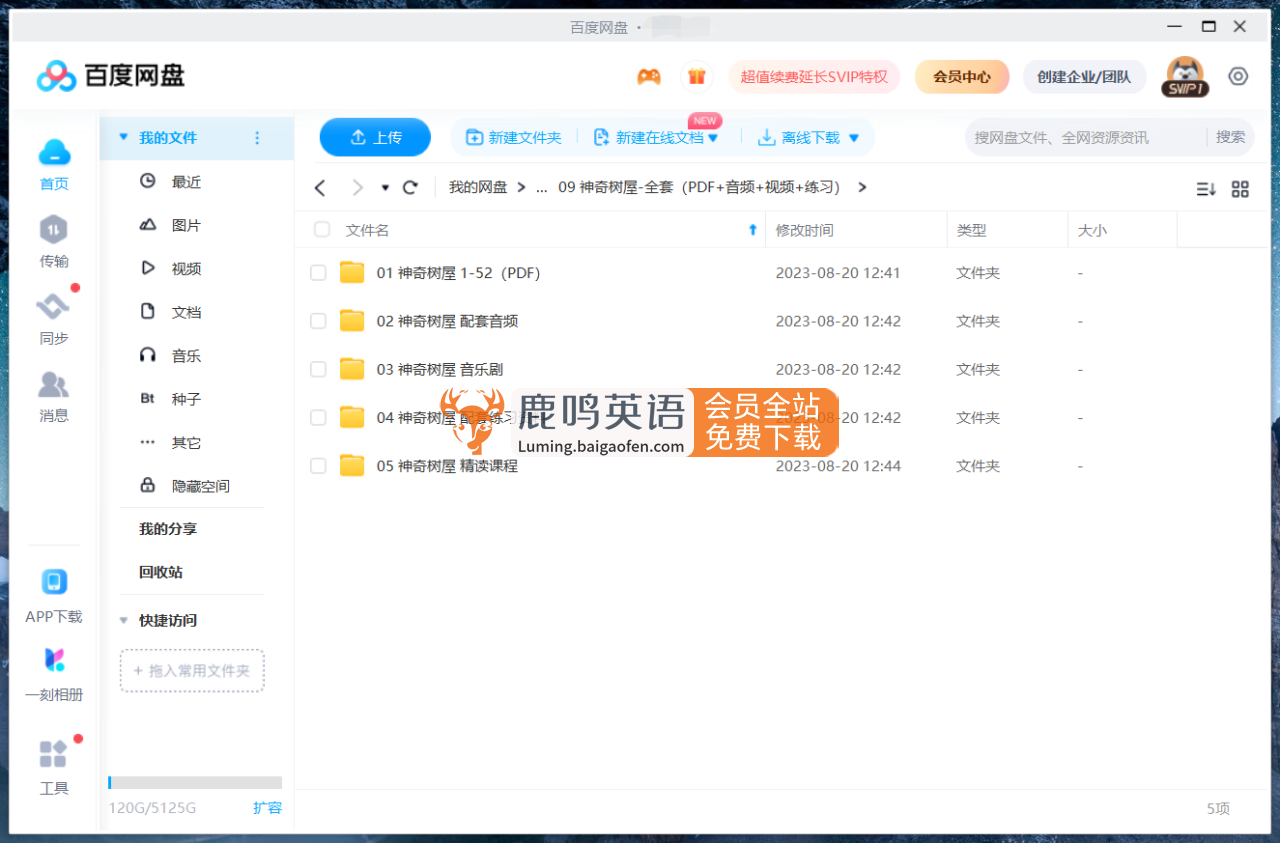Tick checkbox for 02 神奇树屋 配套音频

coord(318,321)
